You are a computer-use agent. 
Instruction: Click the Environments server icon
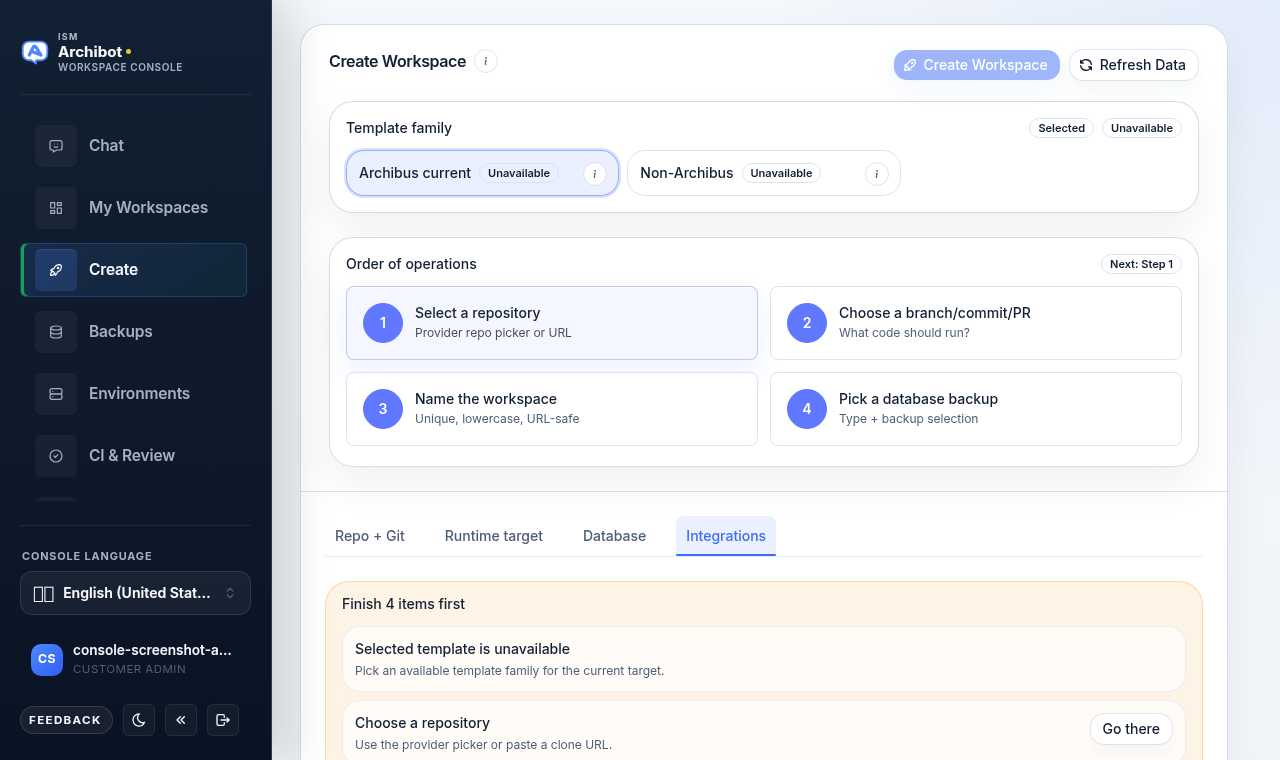pos(56,394)
